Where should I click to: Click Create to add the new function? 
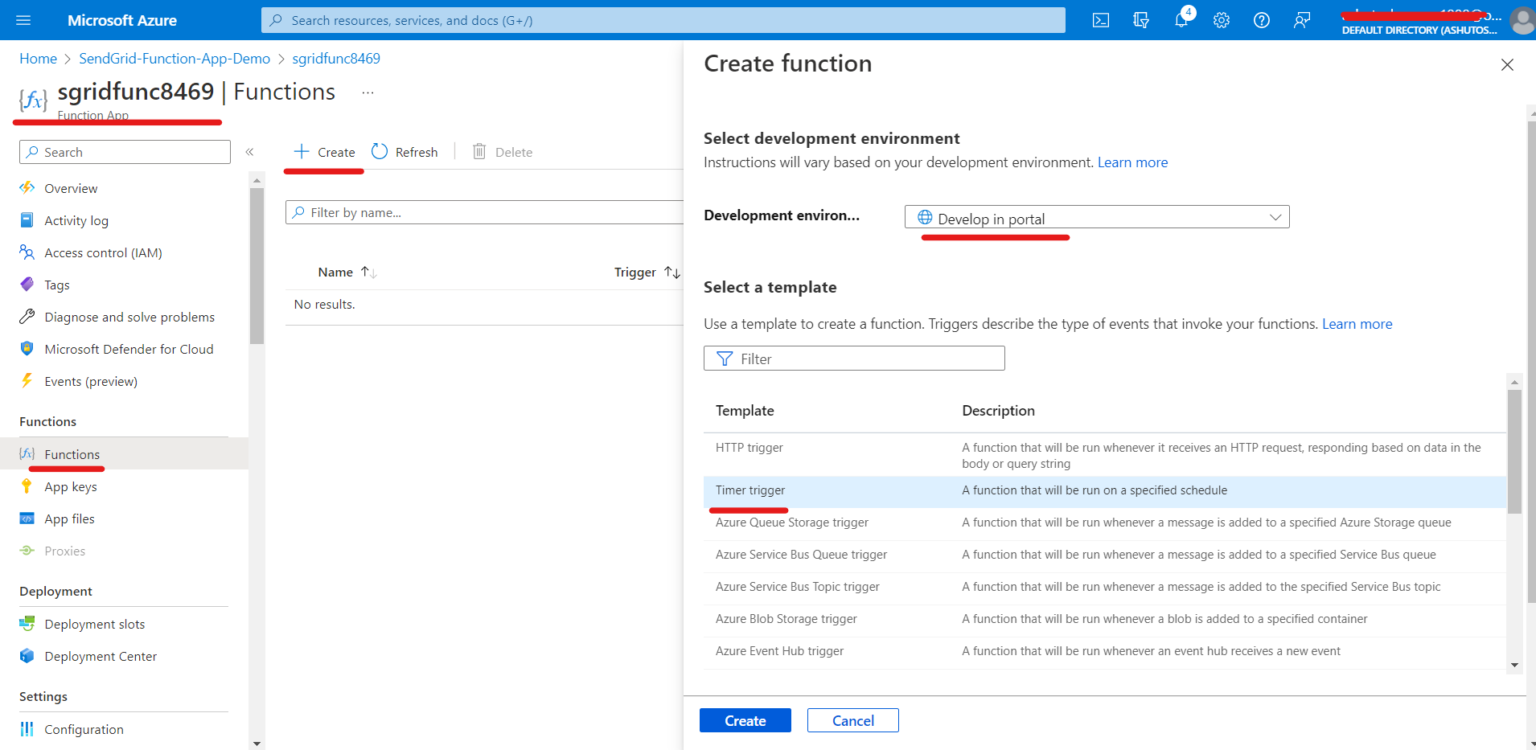745,720
